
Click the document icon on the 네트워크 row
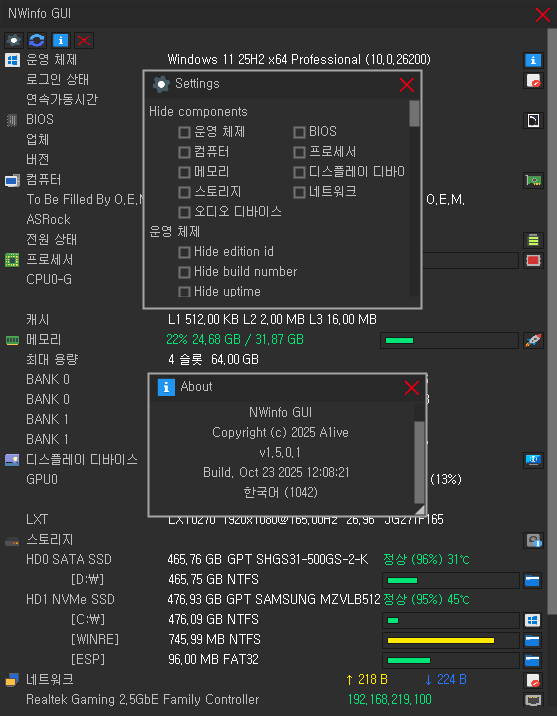click(x=533, y=680)
